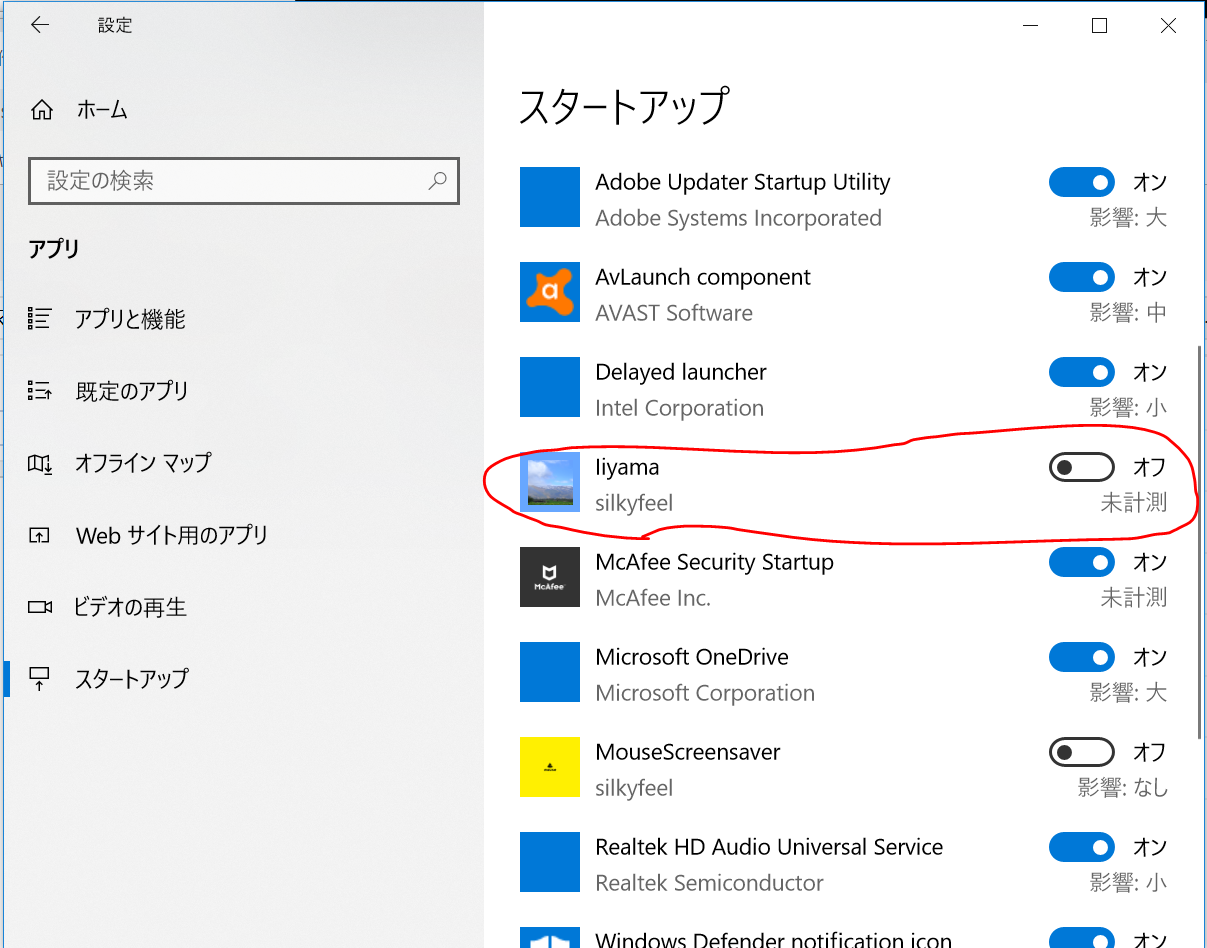Click the Microsoft OneDrive name

coord(692,657)
